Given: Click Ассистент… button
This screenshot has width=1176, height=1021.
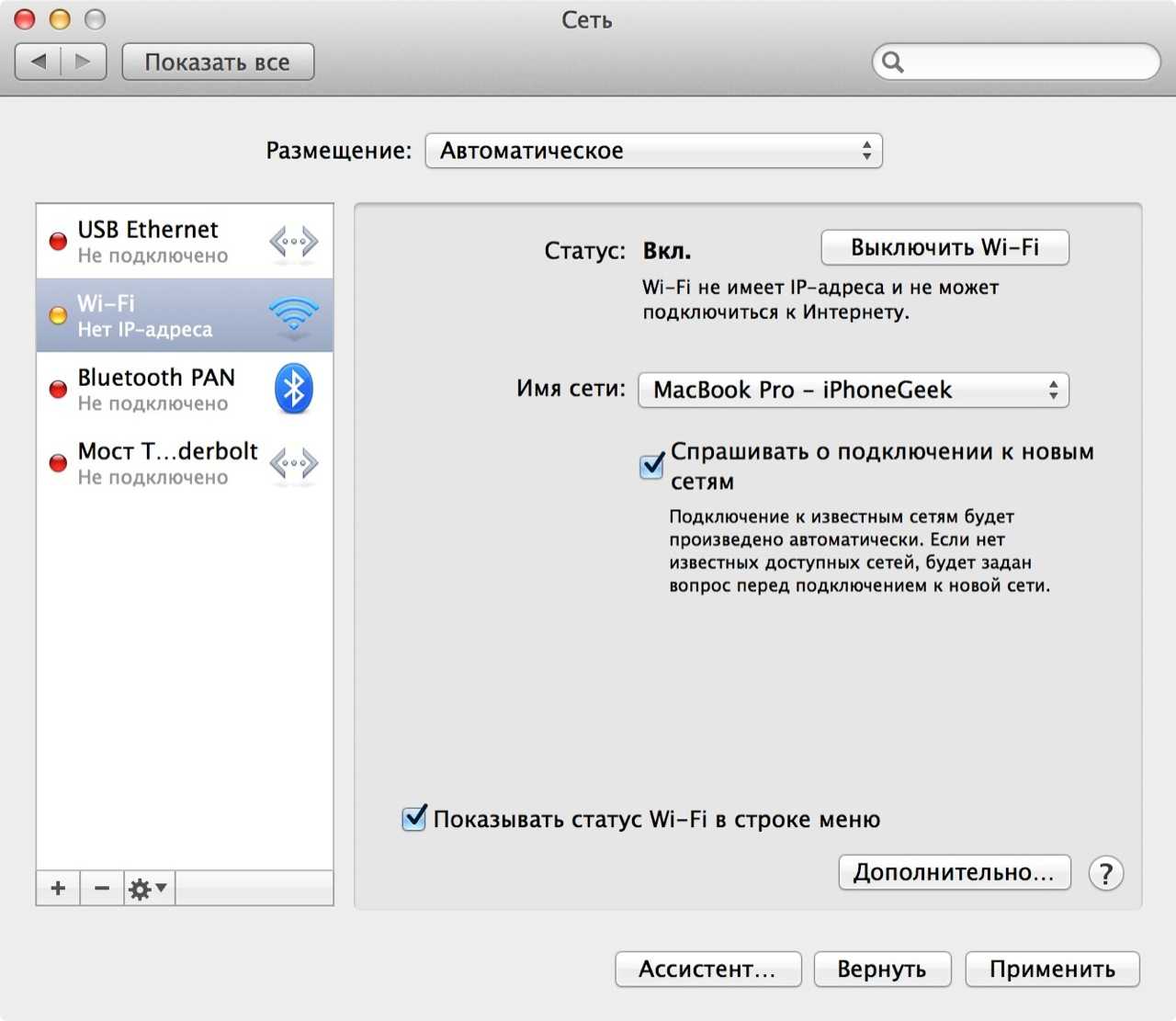Looking at the screenshot, I should 707,969.
